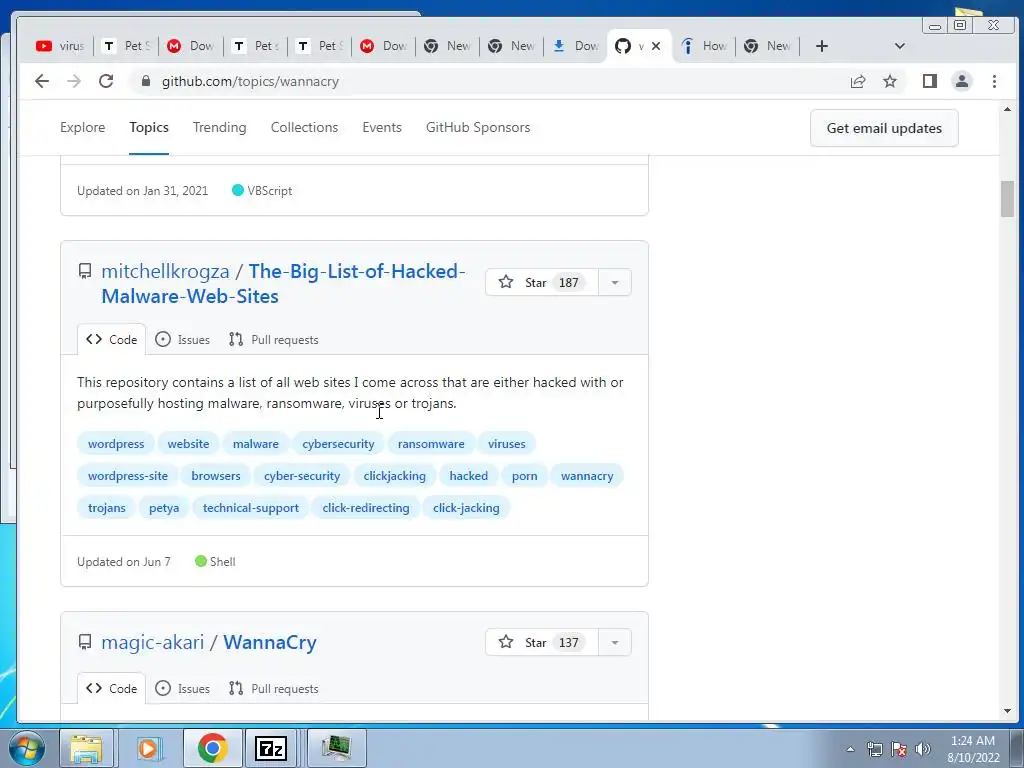The height and width of the screenshot is (768, 1024).
Task: Star the magic-akari WannaCry repository
Action: coord(541,642)
